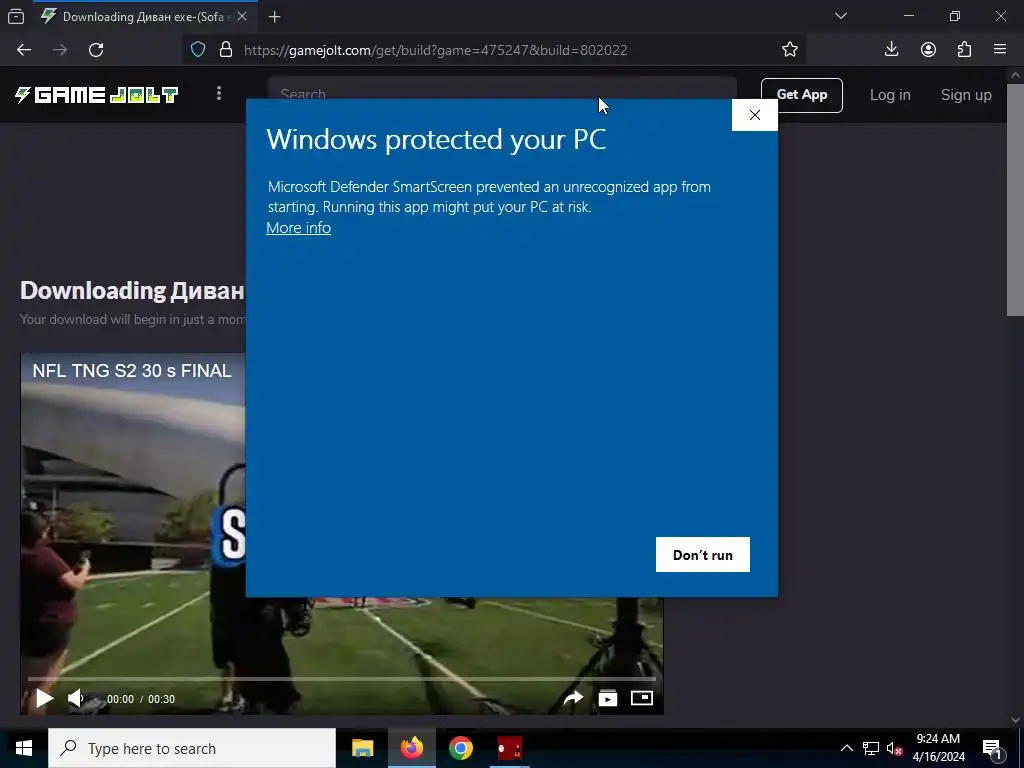This screenshot has width=1024, height=768.
Task: Bookmark this page with the star
Action: (790, 50)
